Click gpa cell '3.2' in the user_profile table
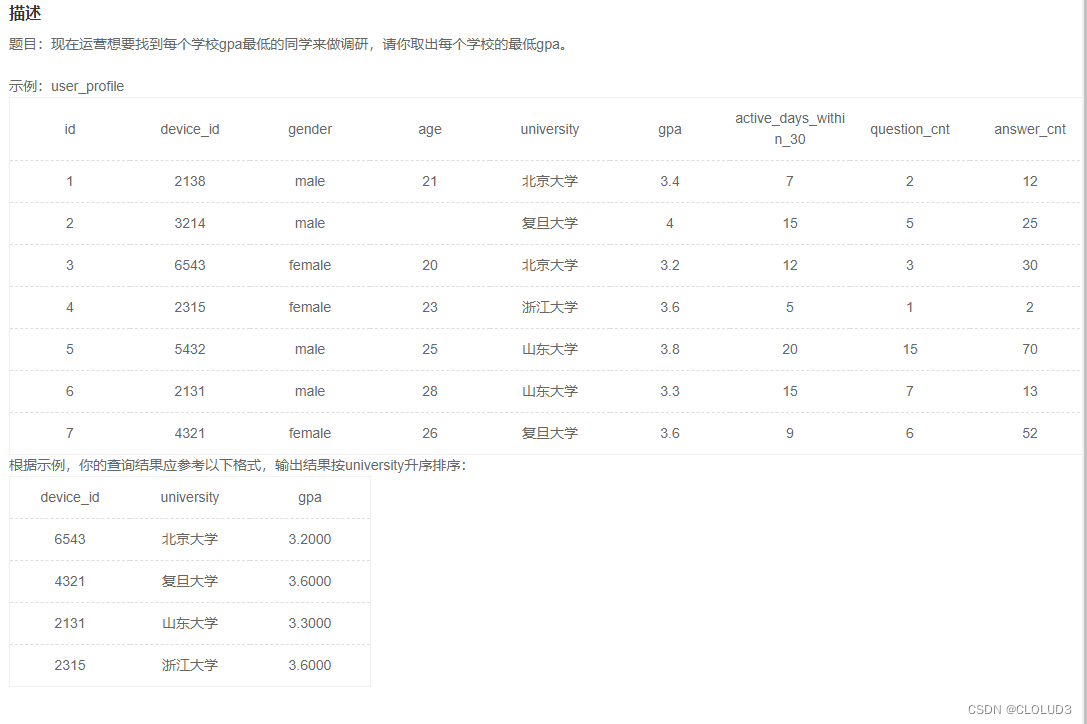1087x724 pixels. point(670,266)
